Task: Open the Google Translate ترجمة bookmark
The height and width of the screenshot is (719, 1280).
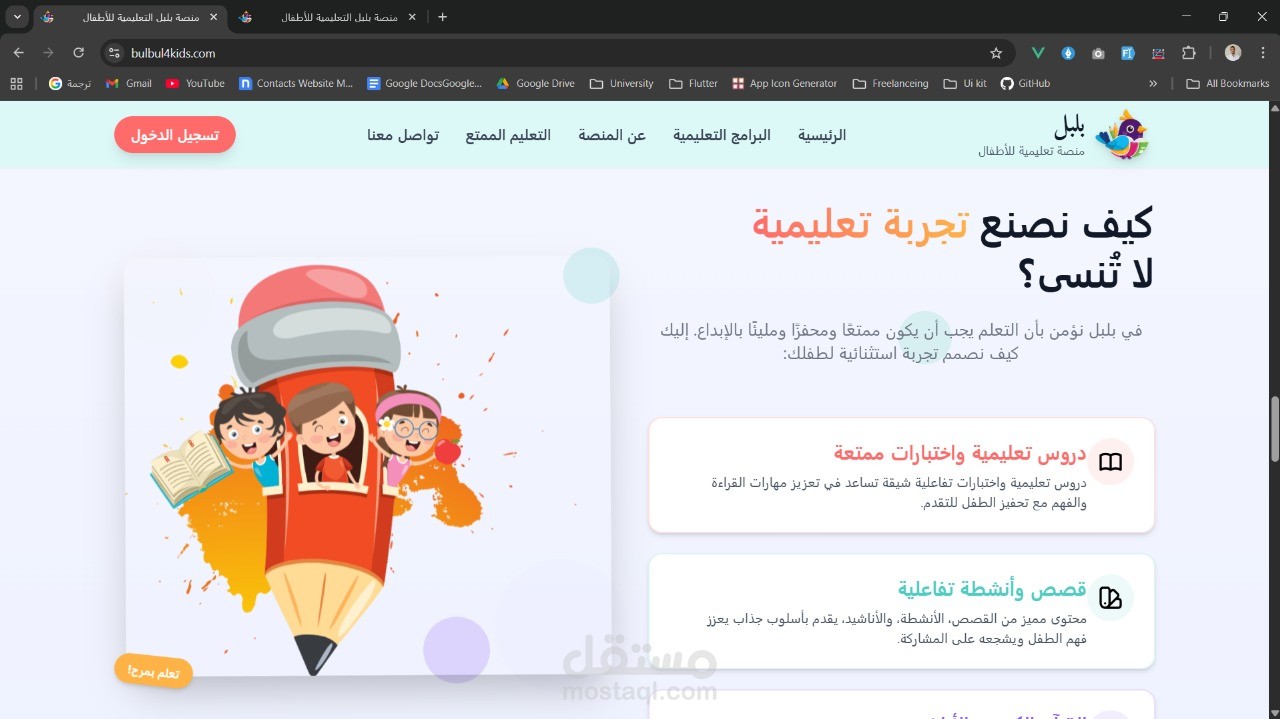Action: click(x=70, y=84)
